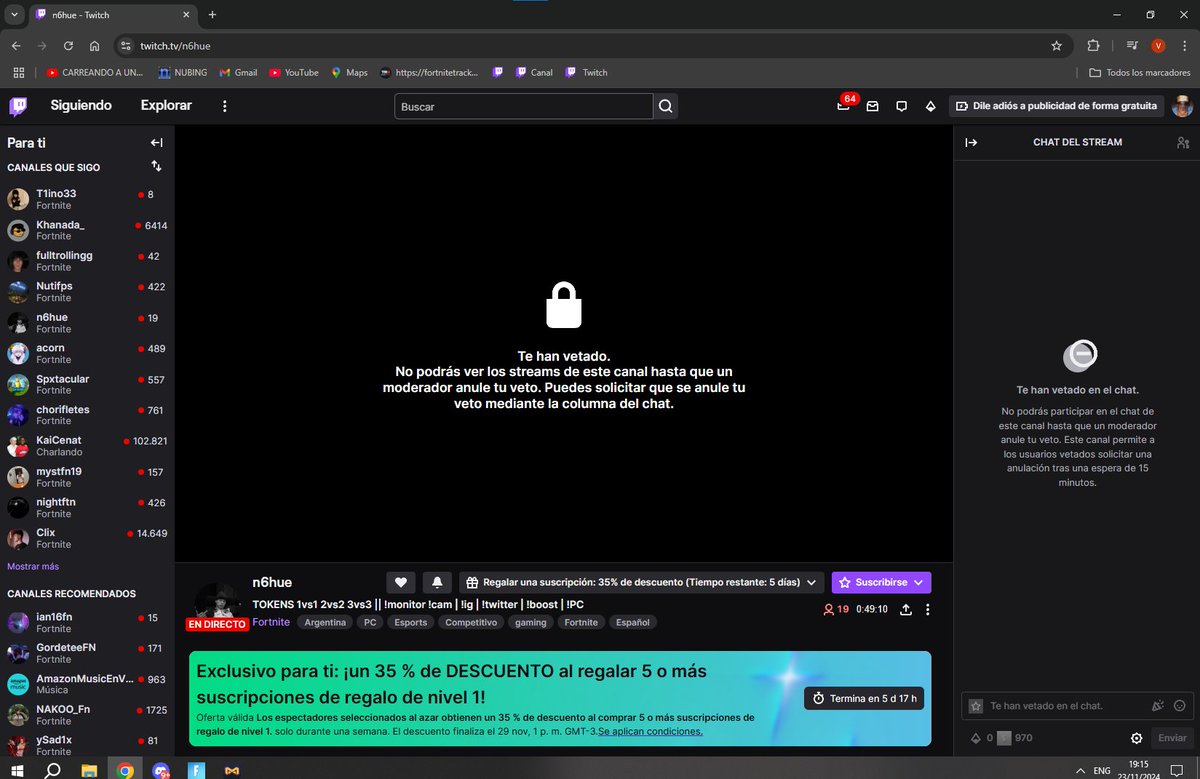This screenshot has width=1200, height=779.
Task: Open the Gmail bookmark
Action: (x=238, y=72)
